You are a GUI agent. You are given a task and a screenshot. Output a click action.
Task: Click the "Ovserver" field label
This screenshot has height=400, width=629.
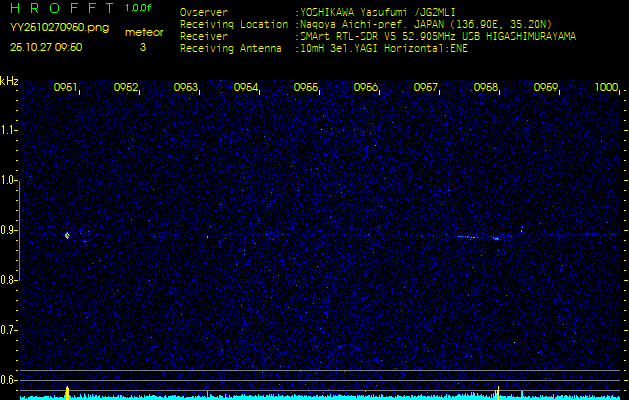click(204, 12)
